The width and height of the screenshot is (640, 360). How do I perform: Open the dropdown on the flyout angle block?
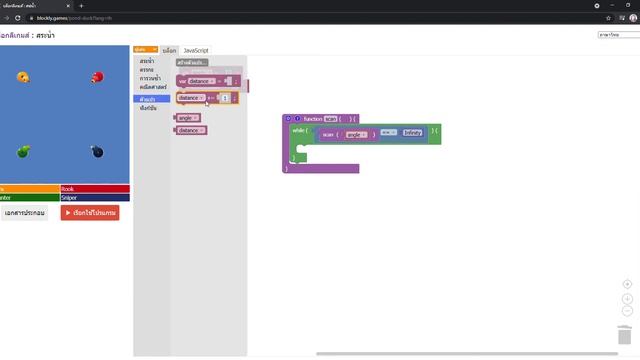pos(188,118)
